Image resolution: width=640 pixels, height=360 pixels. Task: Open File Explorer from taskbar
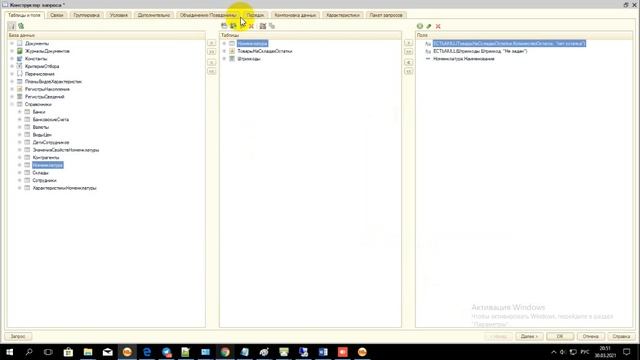pos(88,352)
